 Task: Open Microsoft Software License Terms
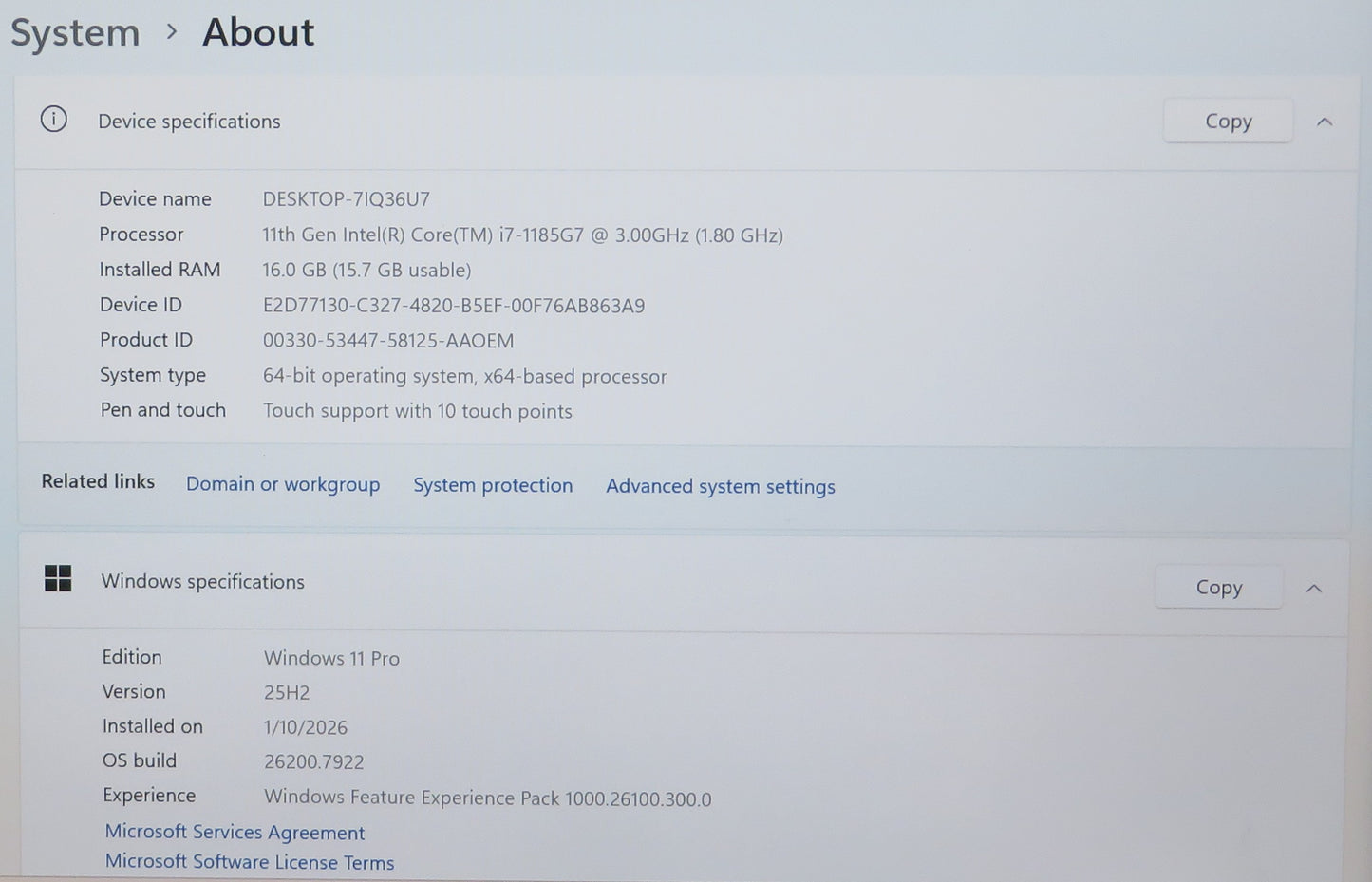[250, 862]
